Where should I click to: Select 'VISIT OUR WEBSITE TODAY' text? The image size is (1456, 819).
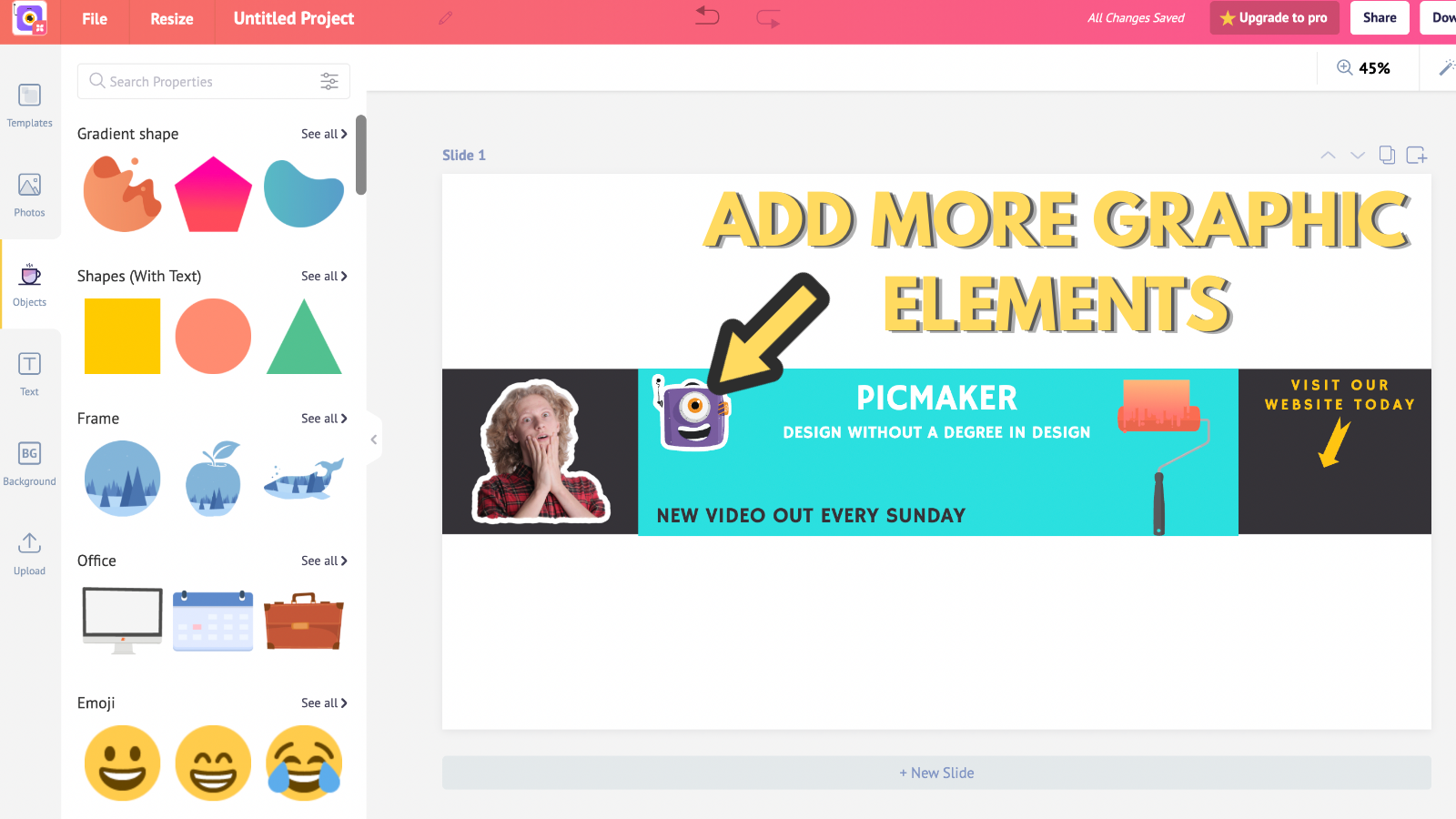[x=1340, y=395]
